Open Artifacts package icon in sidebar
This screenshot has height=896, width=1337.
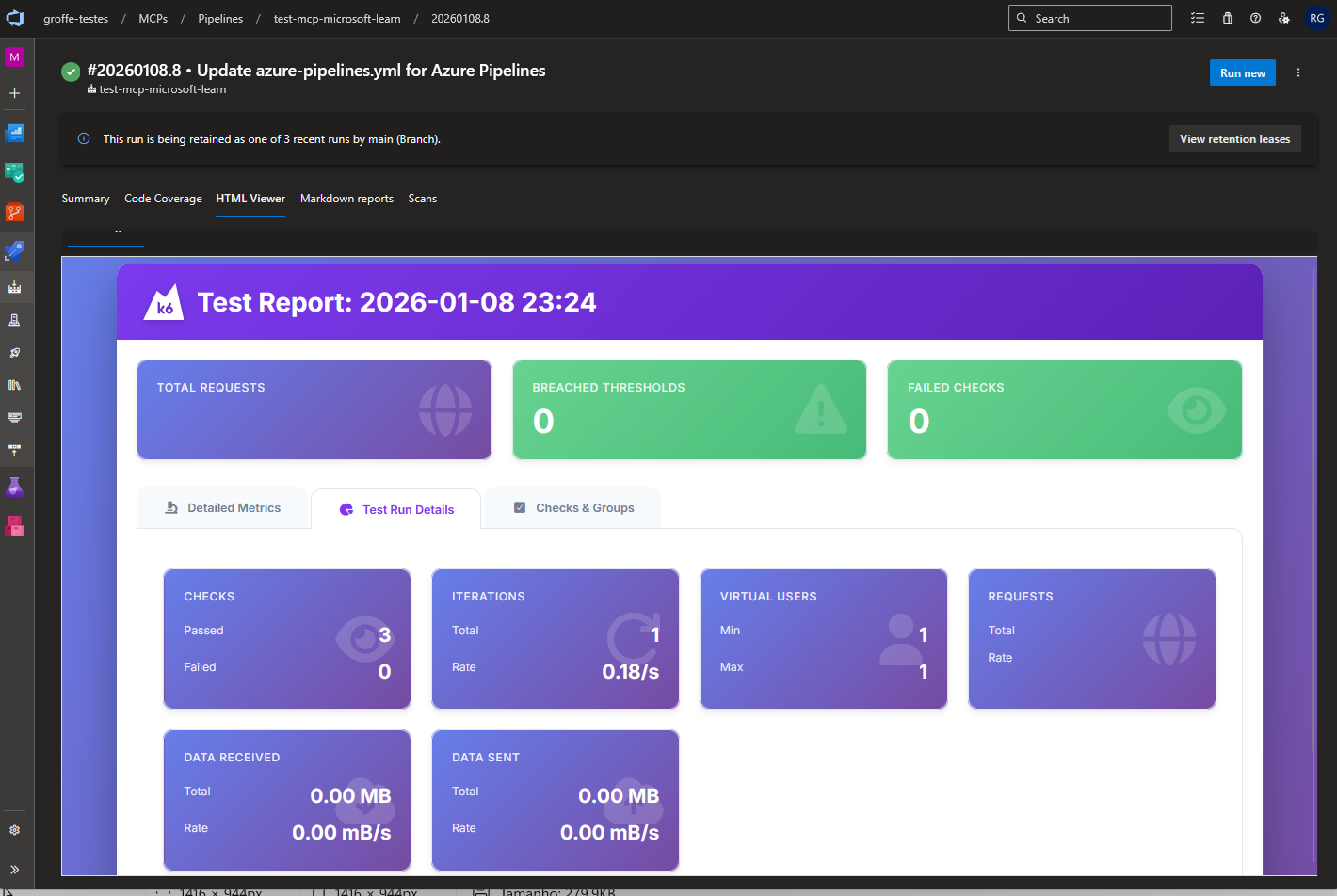tap(14, 526)
